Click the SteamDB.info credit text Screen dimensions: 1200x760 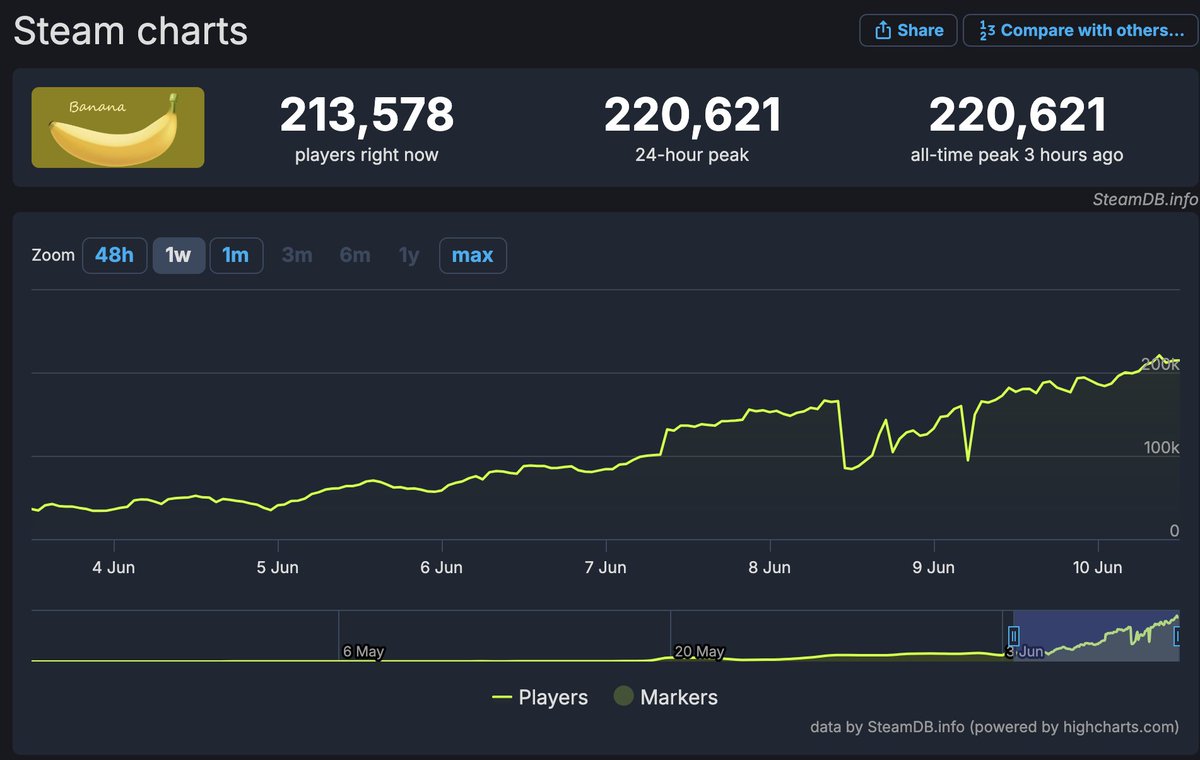point(1144,199)
